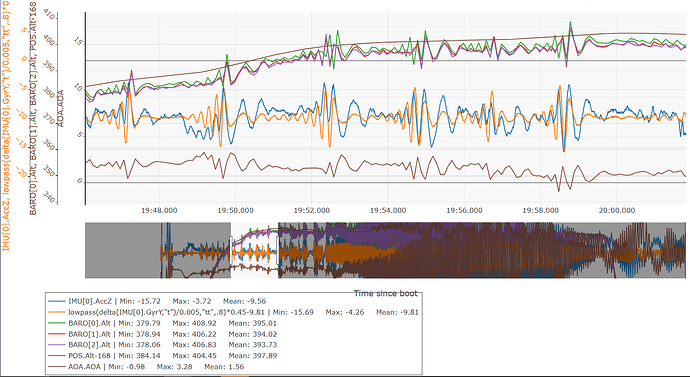Click left handle of range slider

click(231, 250)
